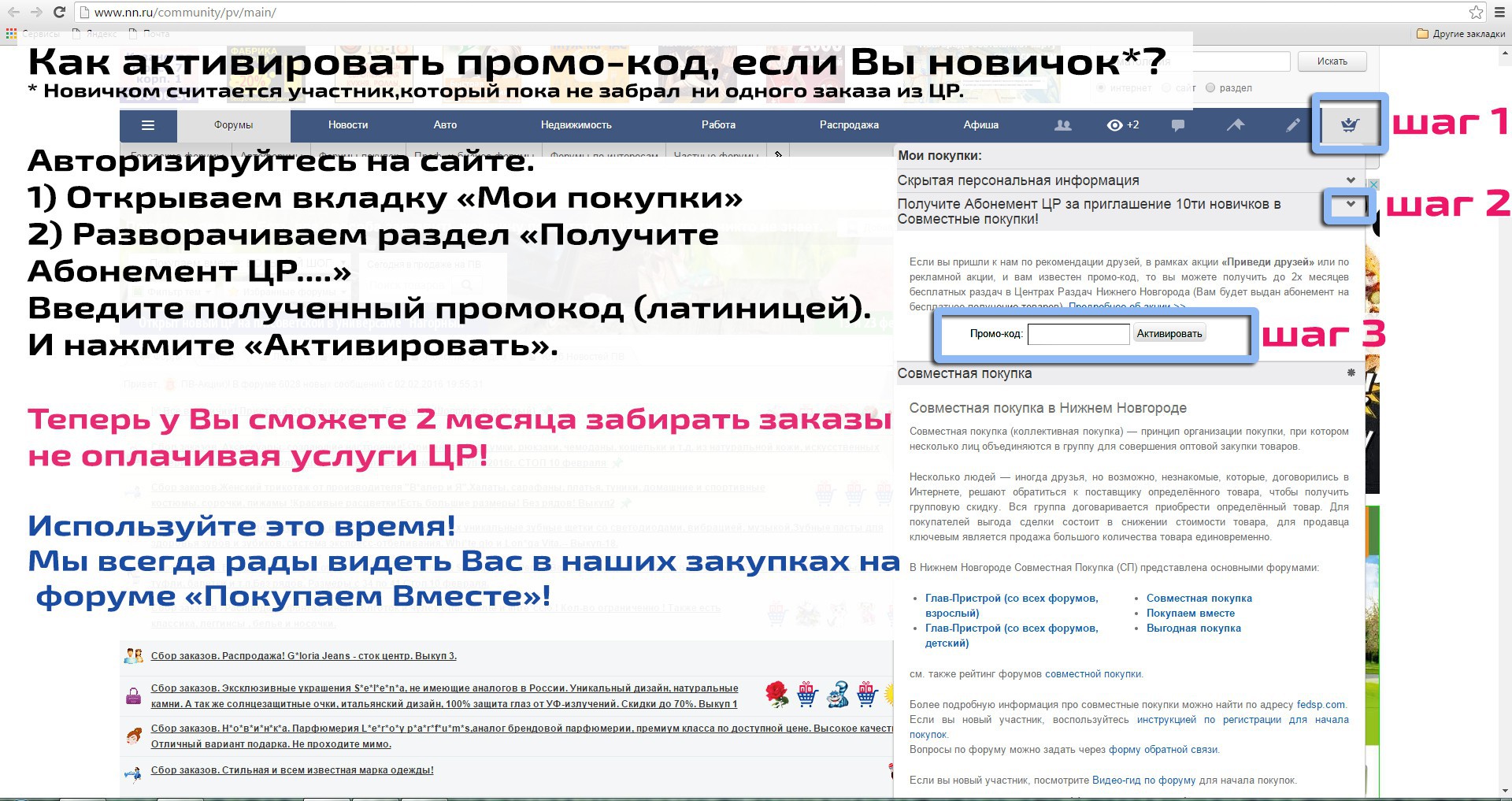
Task: Open the Сервисы apps icon in bookmarks bar
Action: tap(11, 34)
